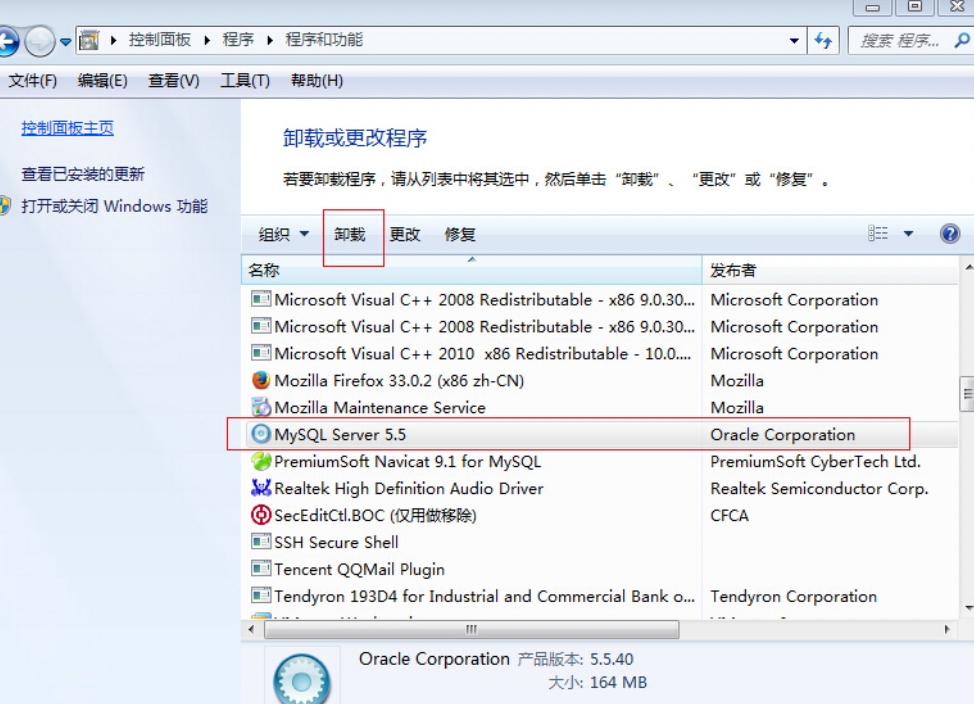Click the Forward navigation arrow button
Viewport: 974px width, 704px height.
pos(40,41)
